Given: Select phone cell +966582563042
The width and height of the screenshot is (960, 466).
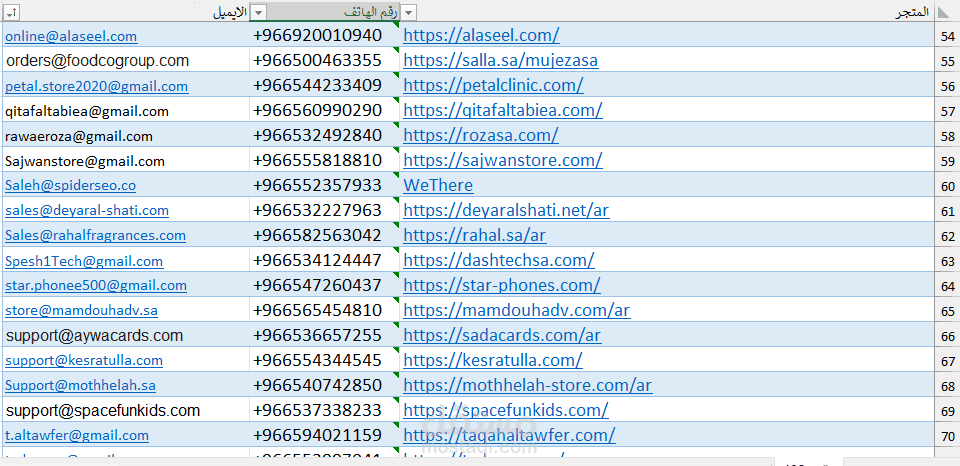Looking at the screenshot, I should coord(324,235).
